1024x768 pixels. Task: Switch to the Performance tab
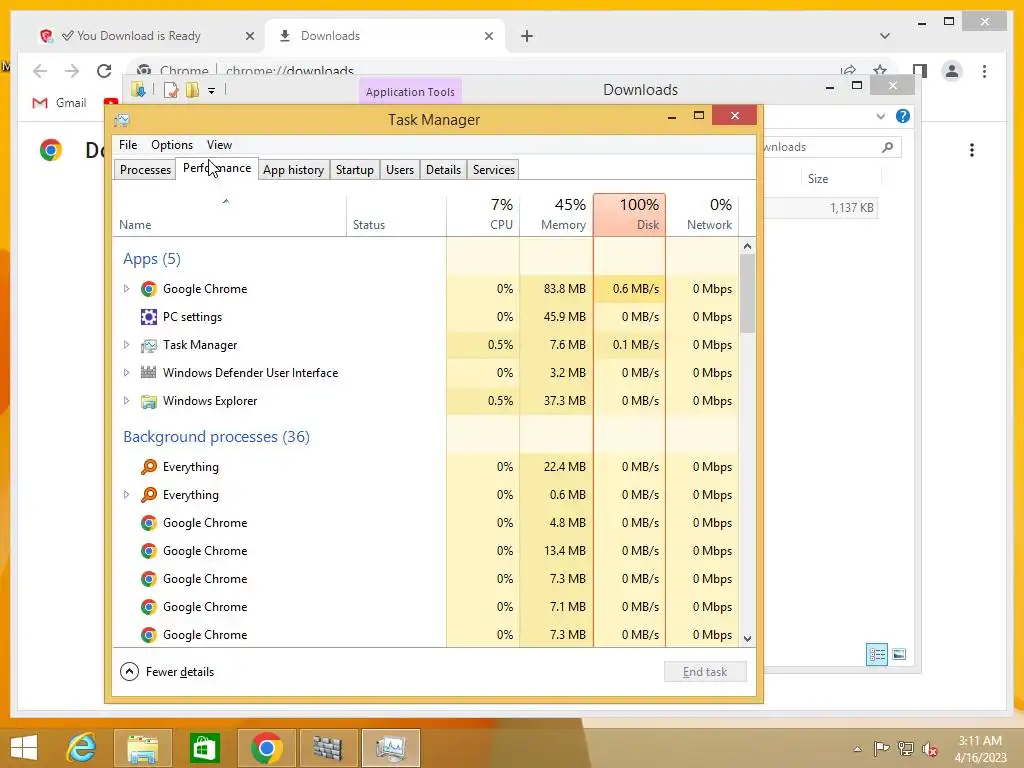[217, 168]
